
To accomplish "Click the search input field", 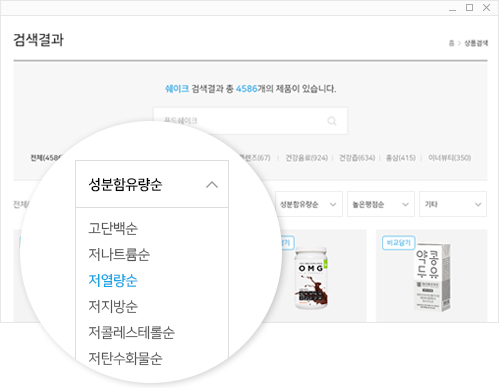I will pyautogui.click(x=250, y=121).
